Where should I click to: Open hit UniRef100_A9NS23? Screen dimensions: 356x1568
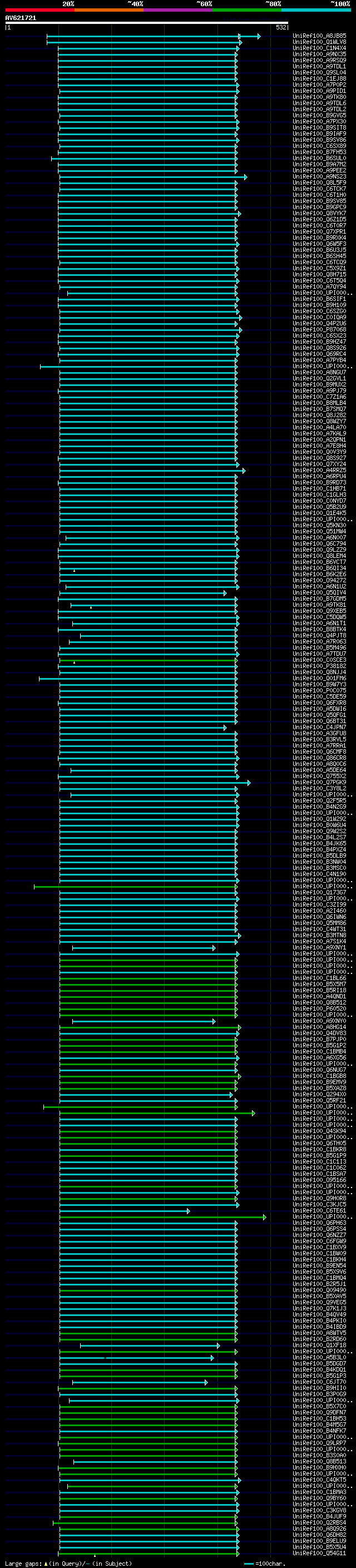[x=319, y=177]
